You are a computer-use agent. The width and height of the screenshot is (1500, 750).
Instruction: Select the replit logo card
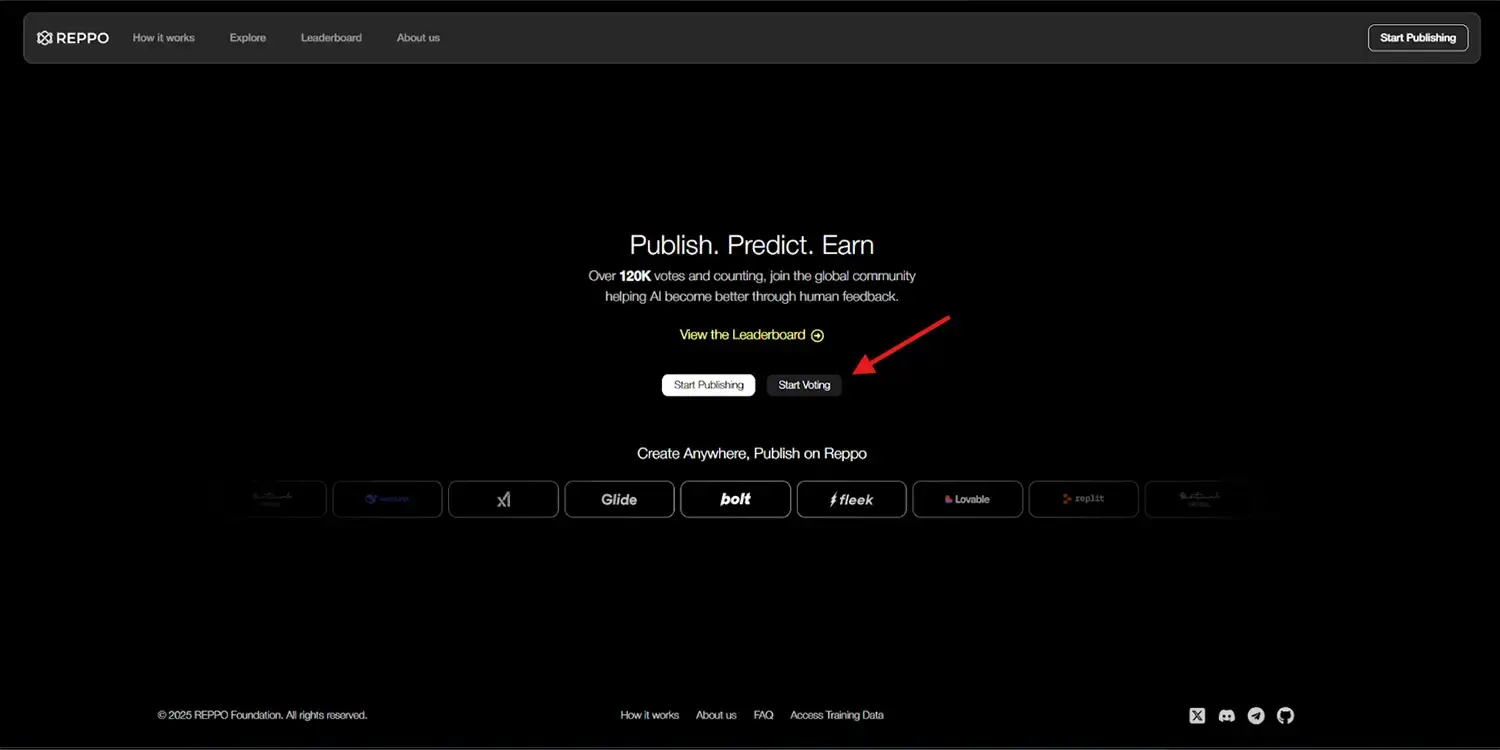[x=1083, y=499]
